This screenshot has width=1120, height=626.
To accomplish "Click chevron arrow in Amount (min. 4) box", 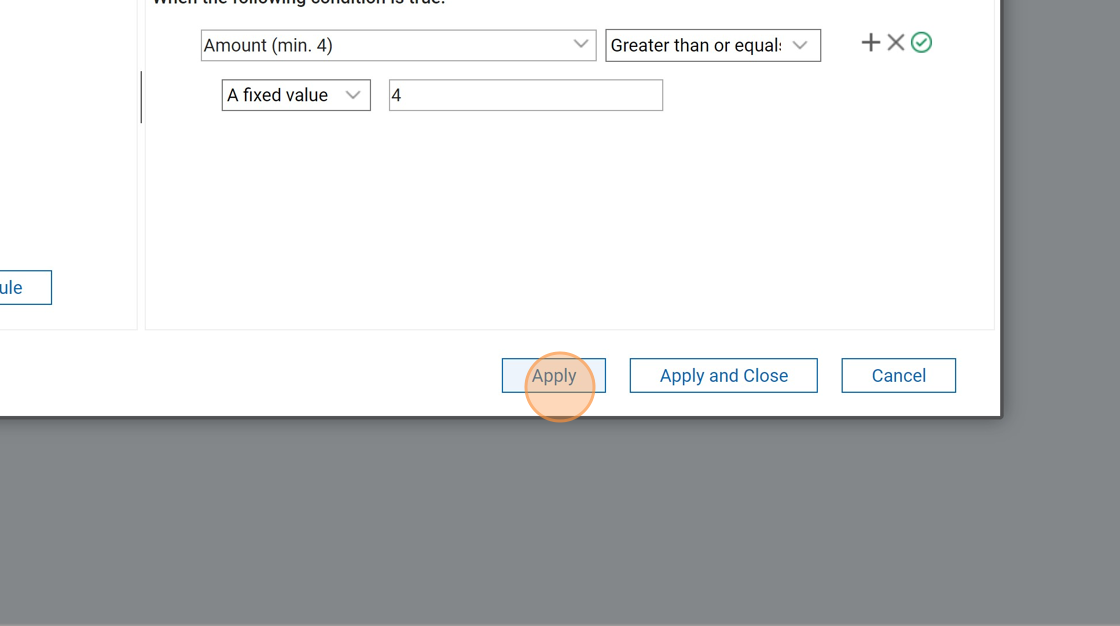I will pyautogui.click(x=580, y=45).
